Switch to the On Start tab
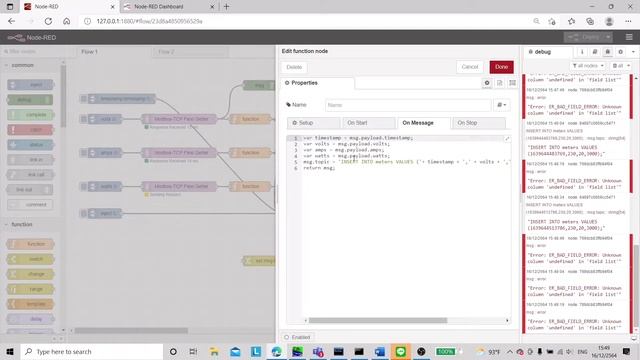 click(x=369, y=123)
